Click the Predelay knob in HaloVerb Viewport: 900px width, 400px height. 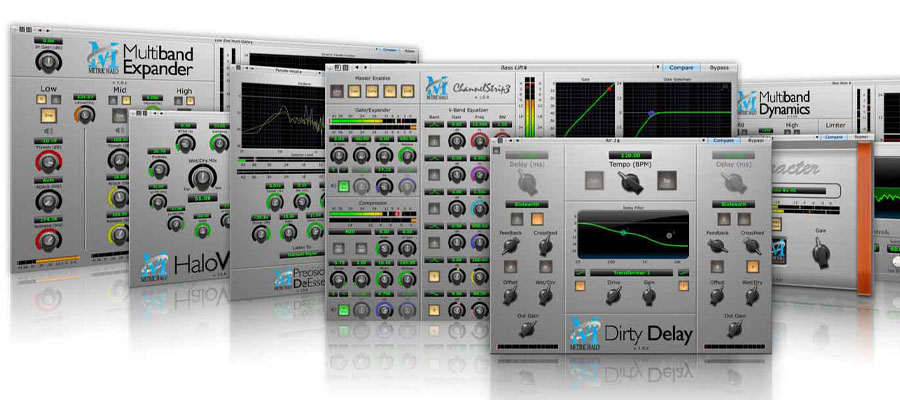coord(157,168)
